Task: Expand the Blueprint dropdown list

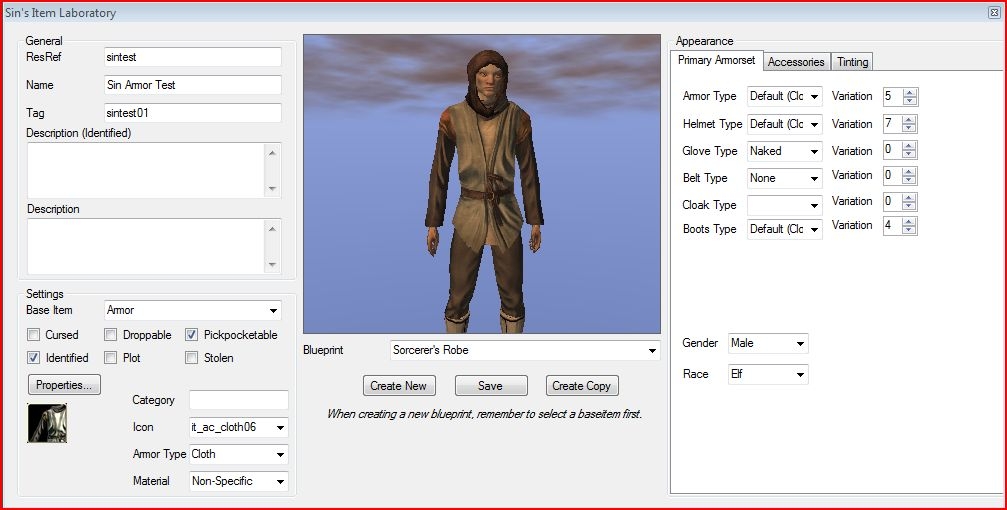Action: pyautogui.click(x=652, y=351)
